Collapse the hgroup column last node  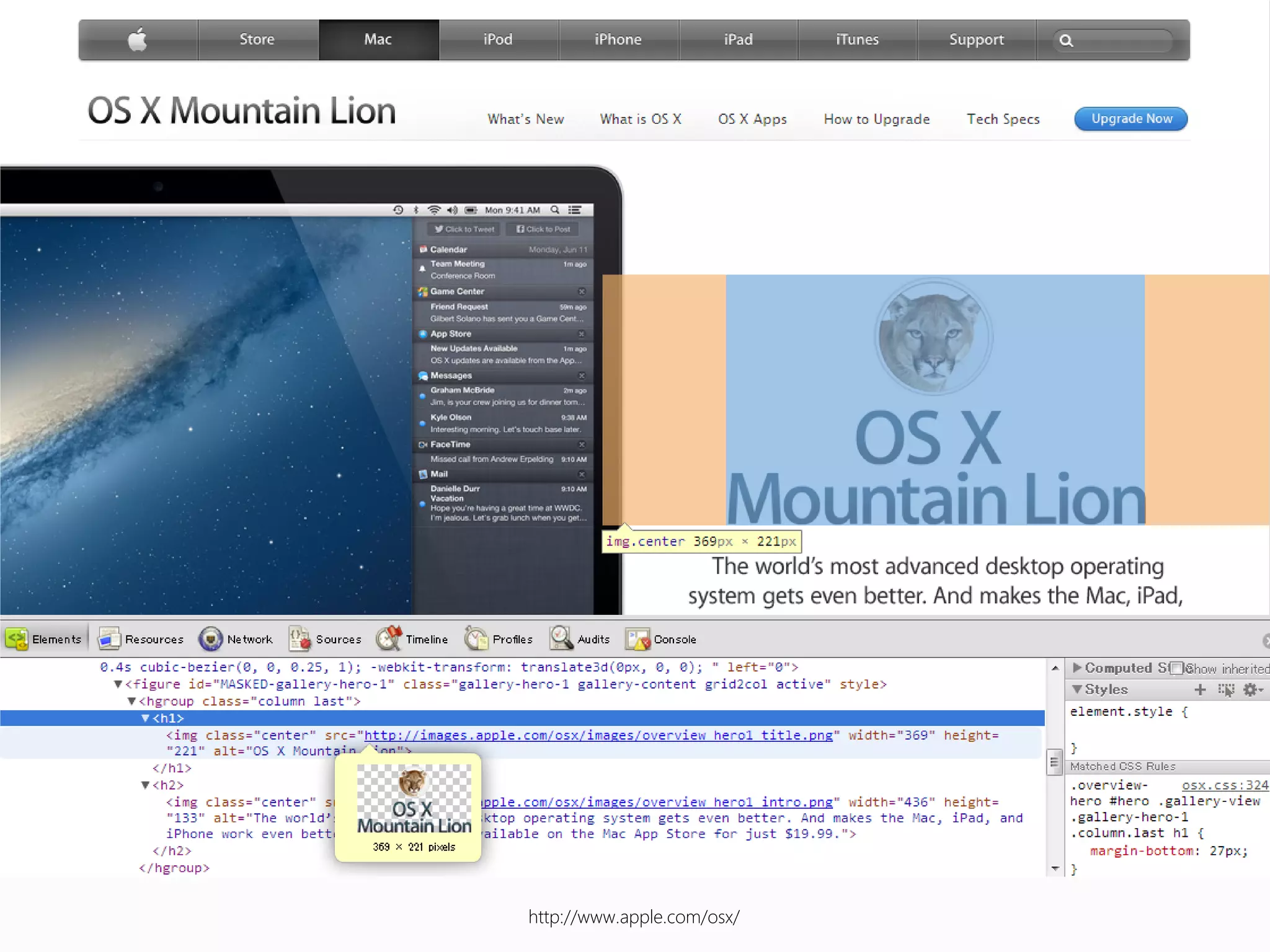pos(131,701)
